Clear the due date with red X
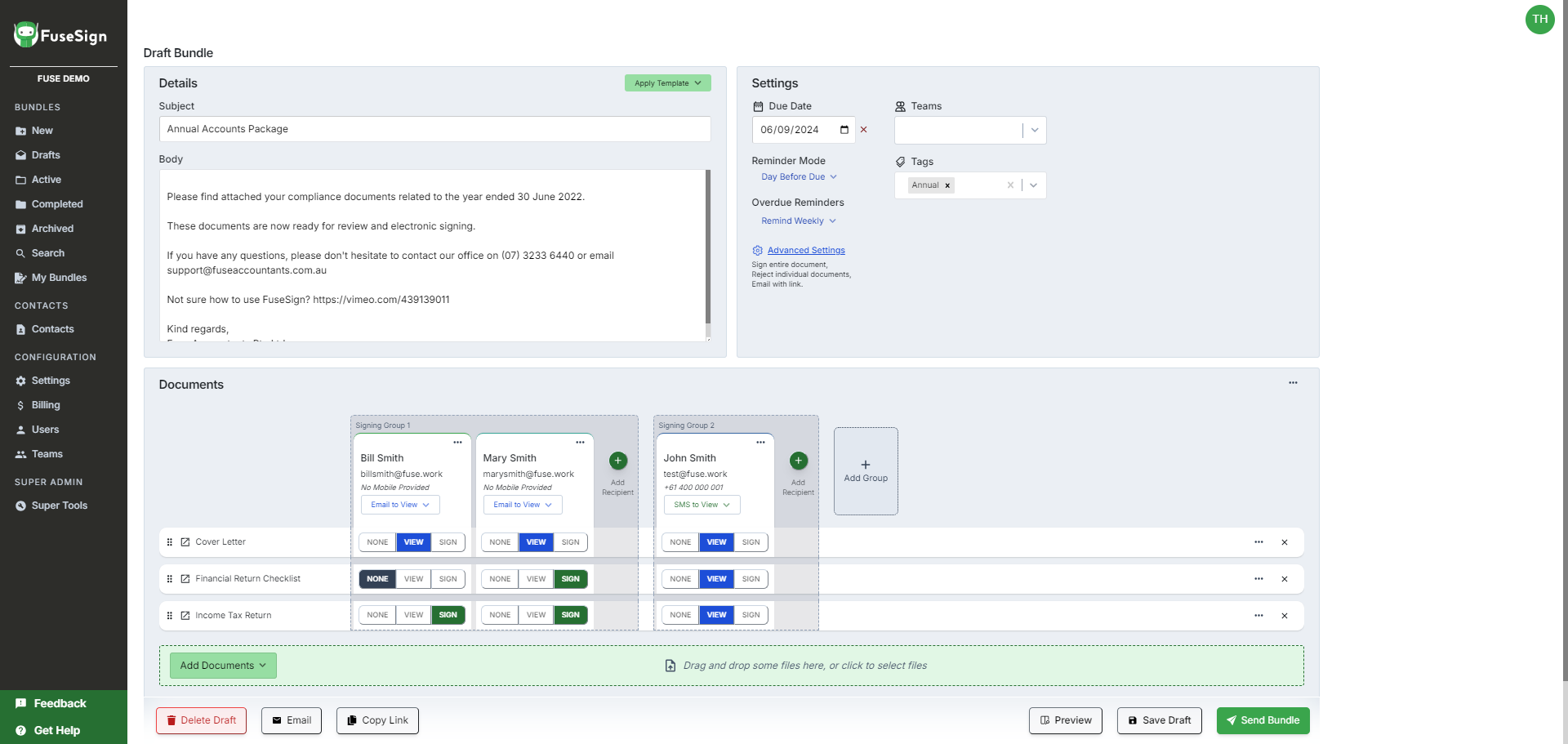The image size is (1568, 744). point(863,130)
